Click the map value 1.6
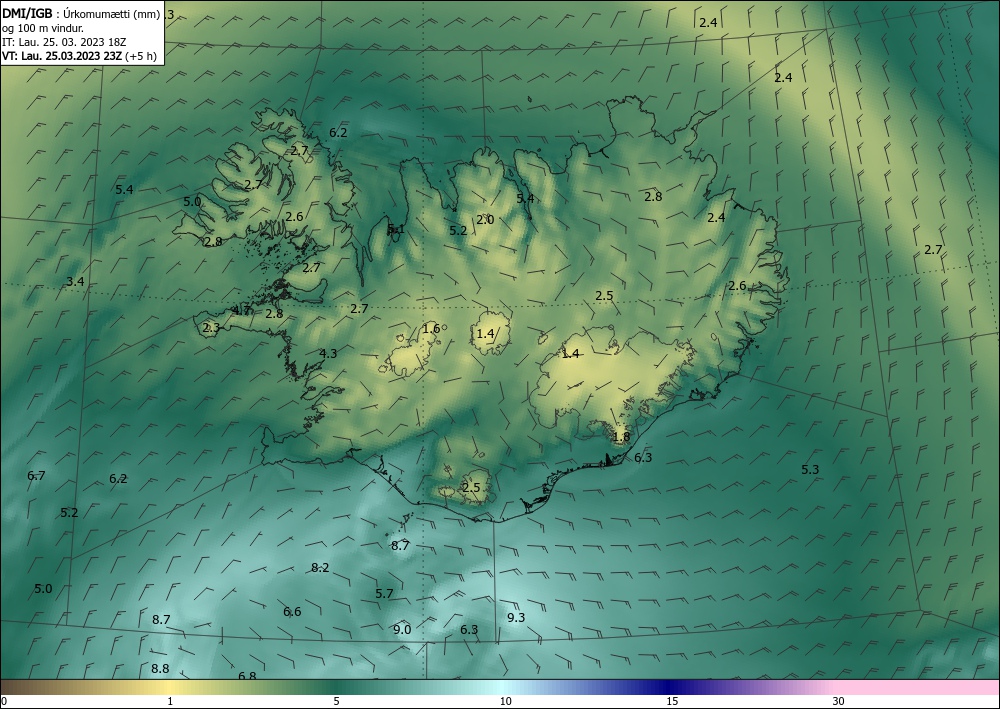The width and height of the screenshot is (1000, 709). pos(431,329)
